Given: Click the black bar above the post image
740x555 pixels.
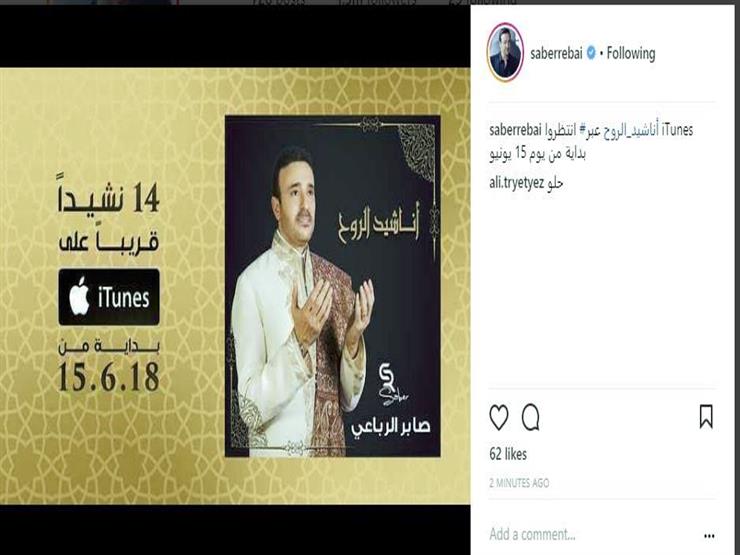Looking at the screenshot, I should click(x=235, y=36).
